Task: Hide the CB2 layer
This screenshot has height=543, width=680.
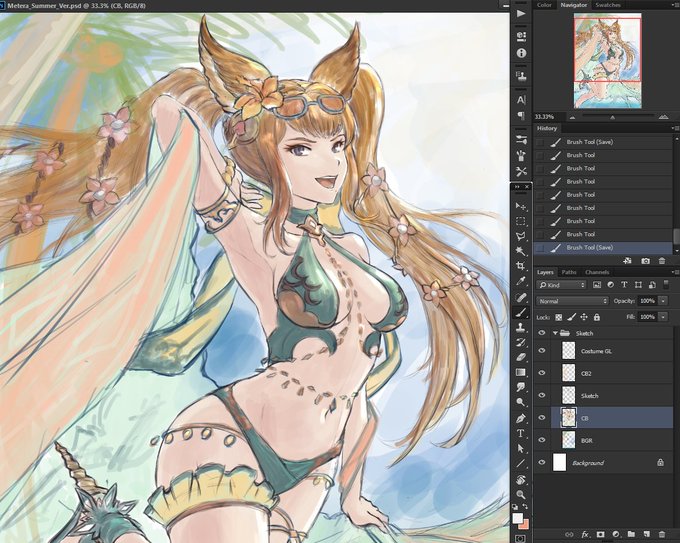Action: tap(542, 373)
